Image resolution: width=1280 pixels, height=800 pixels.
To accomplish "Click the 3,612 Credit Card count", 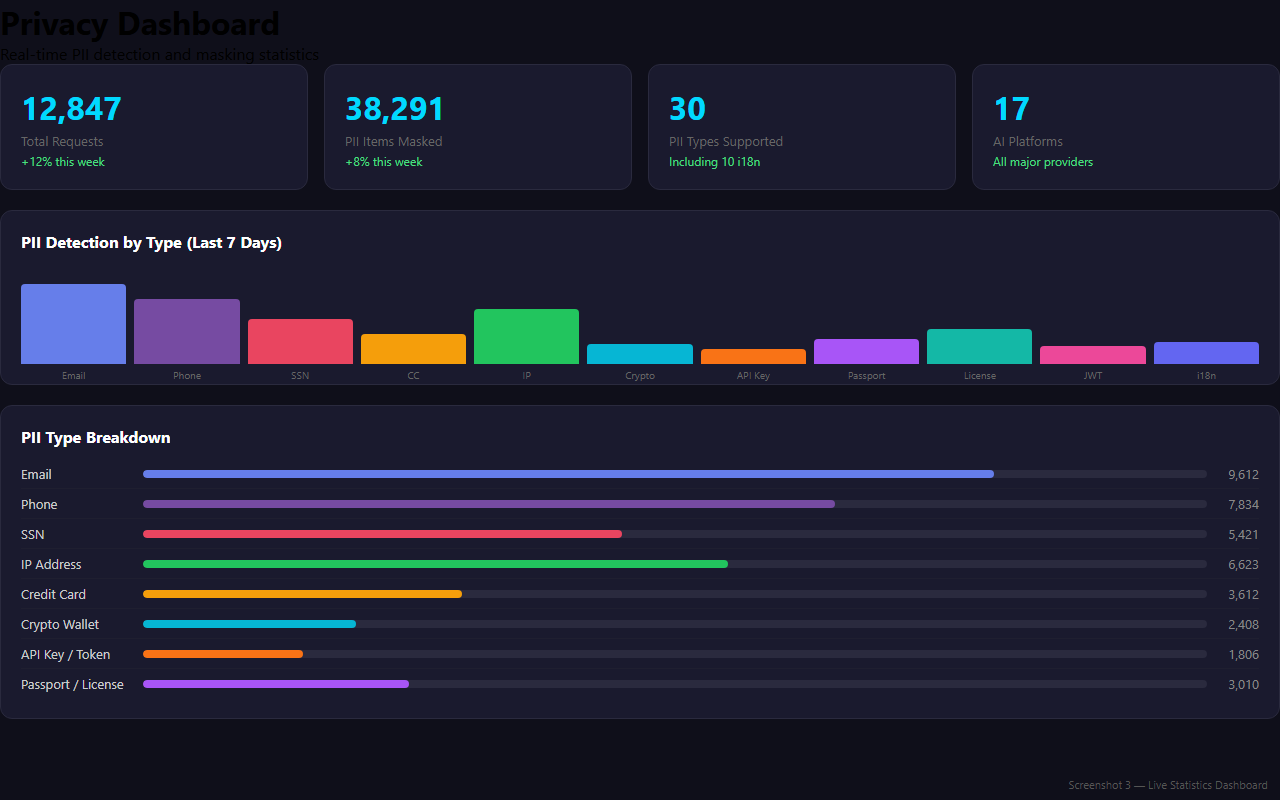I will (1243, 594).
